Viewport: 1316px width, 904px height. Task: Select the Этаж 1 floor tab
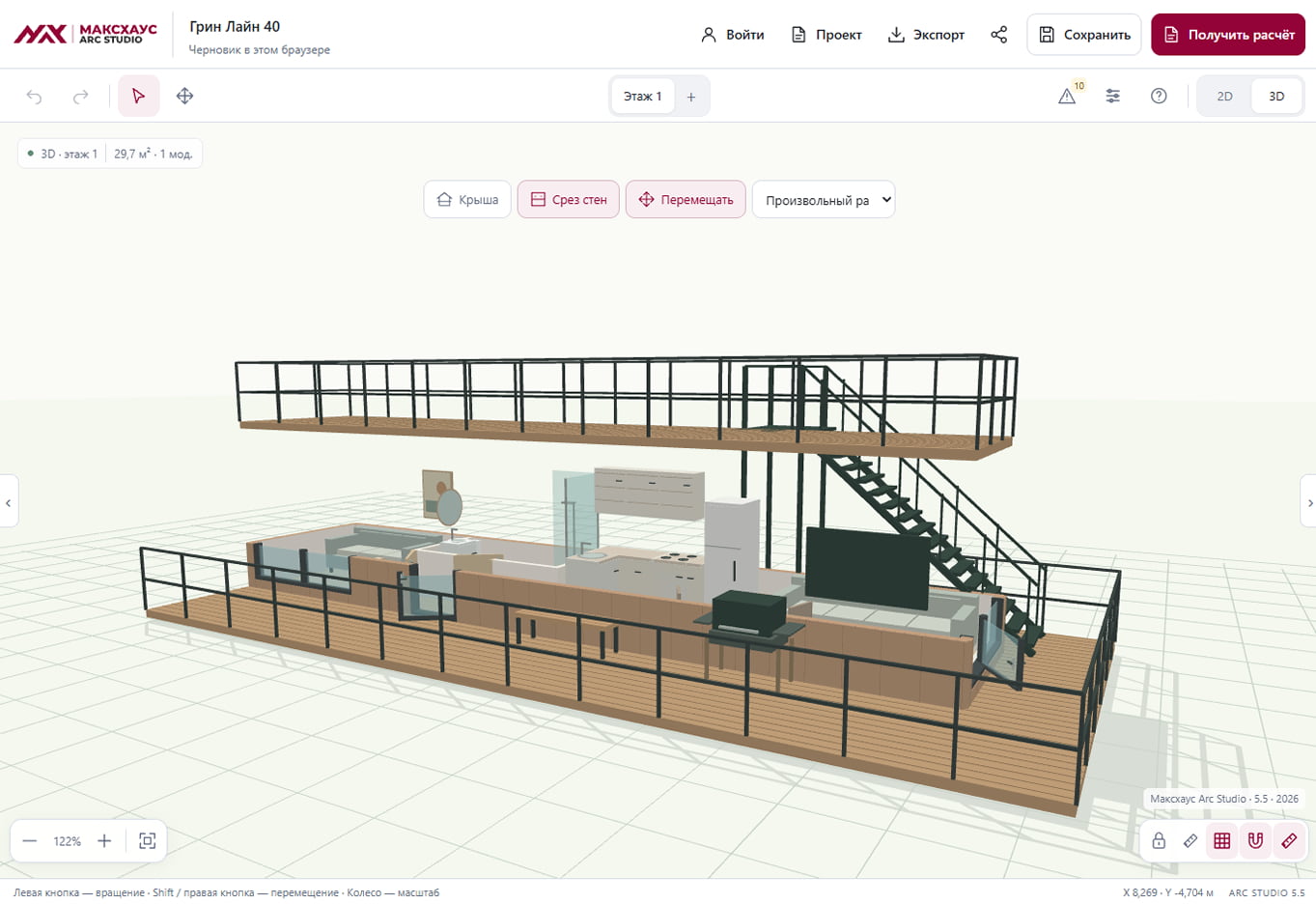coord(643,97)
